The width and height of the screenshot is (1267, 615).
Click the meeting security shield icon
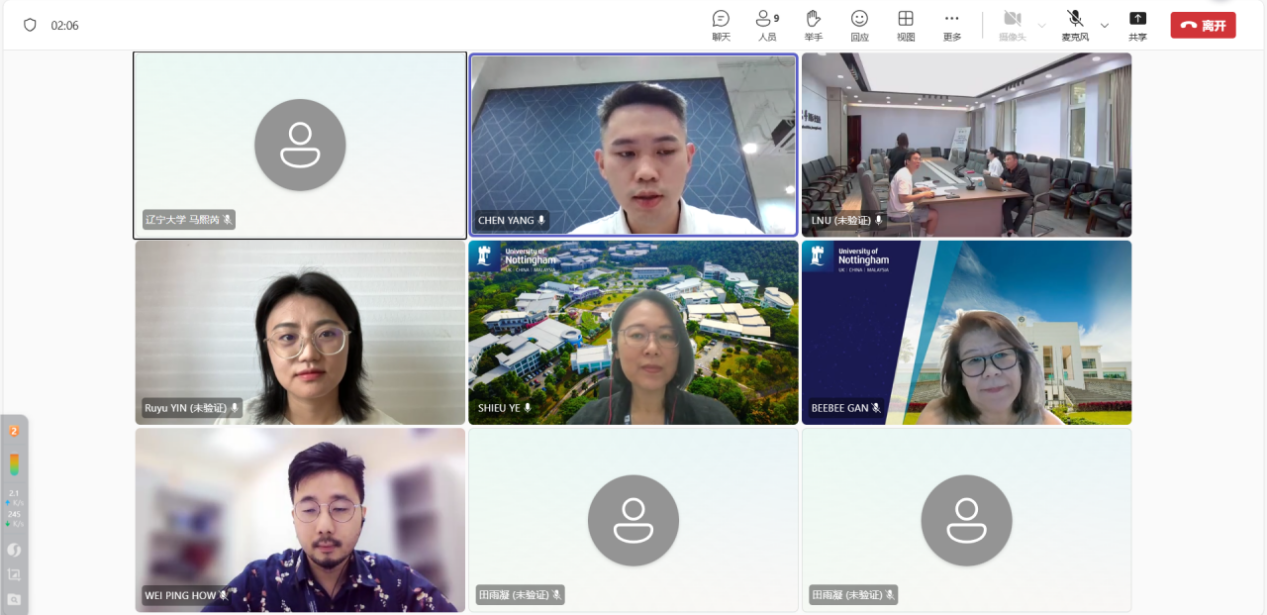(x=30, y=25)
